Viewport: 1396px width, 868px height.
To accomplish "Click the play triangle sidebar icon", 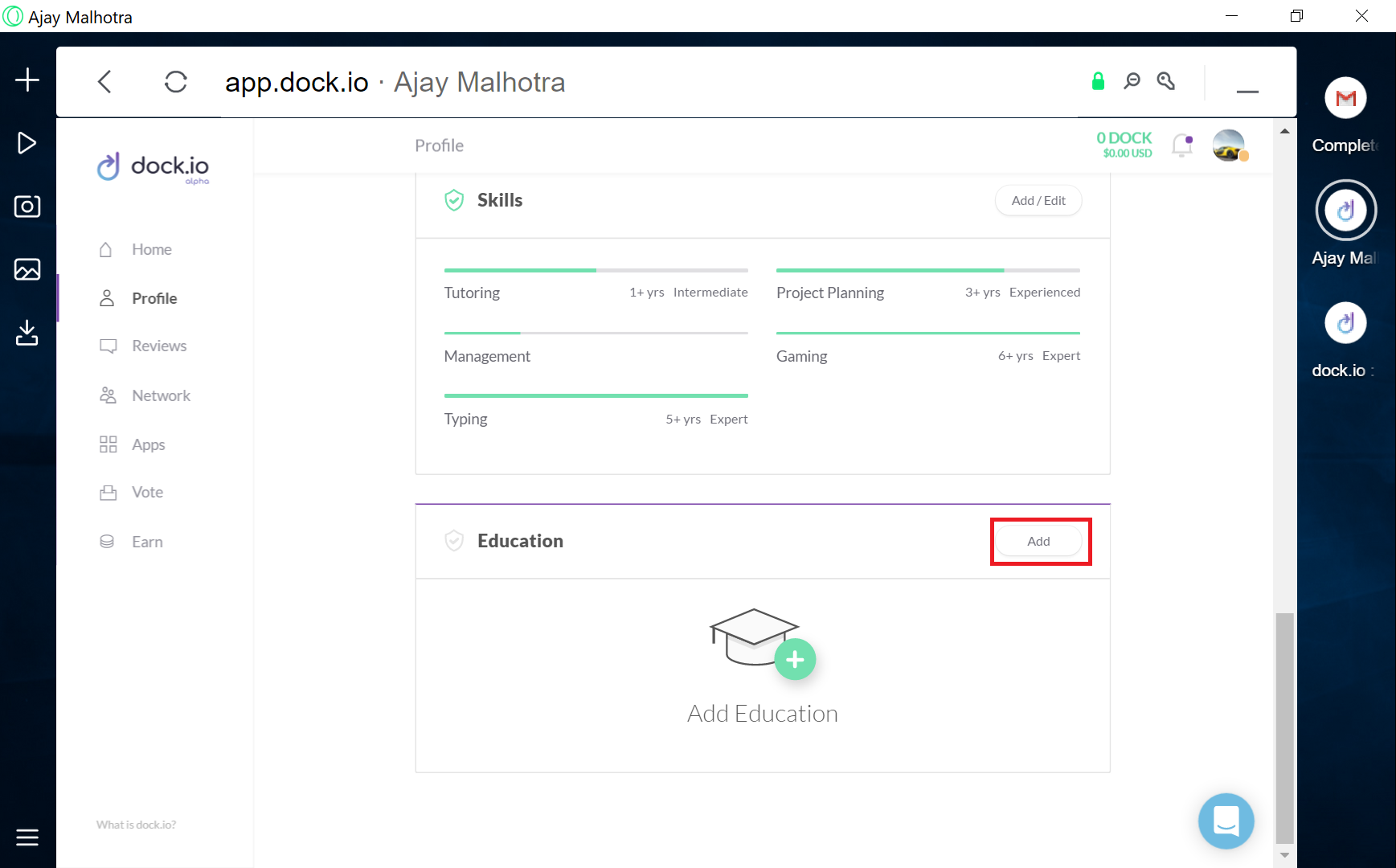I will point(27,143).
